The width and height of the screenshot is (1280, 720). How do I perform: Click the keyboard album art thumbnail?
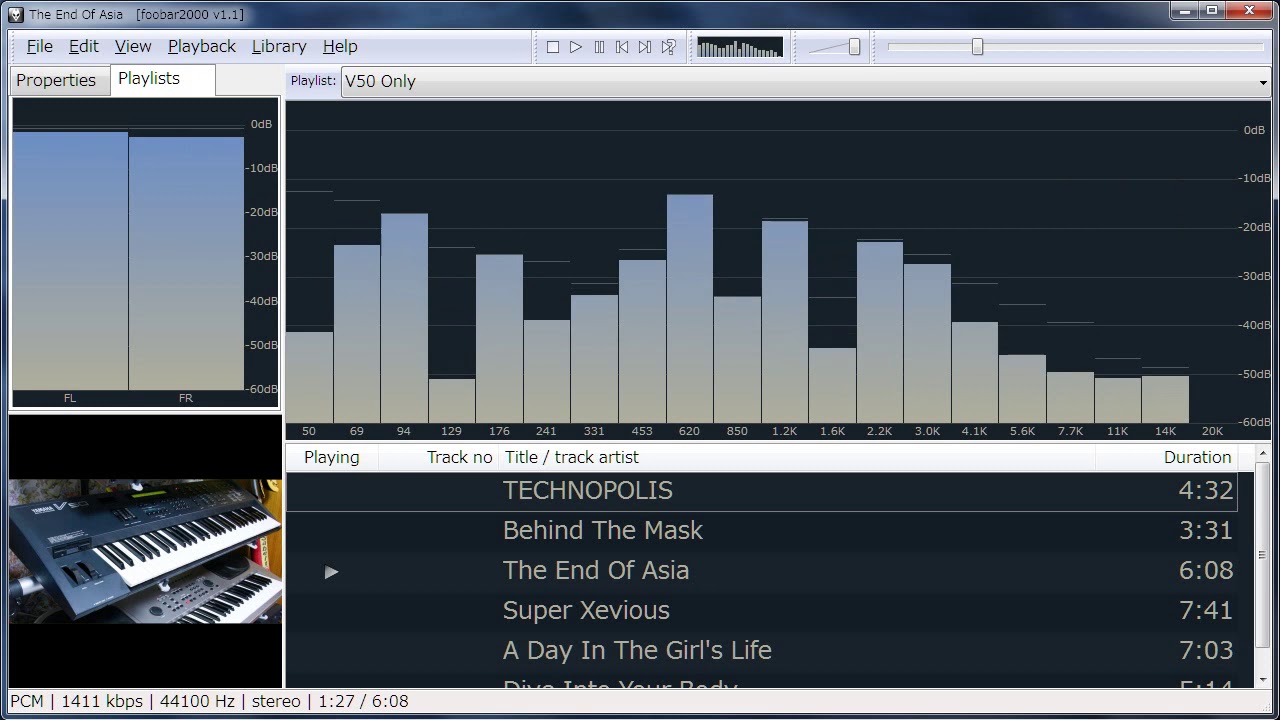146,551
